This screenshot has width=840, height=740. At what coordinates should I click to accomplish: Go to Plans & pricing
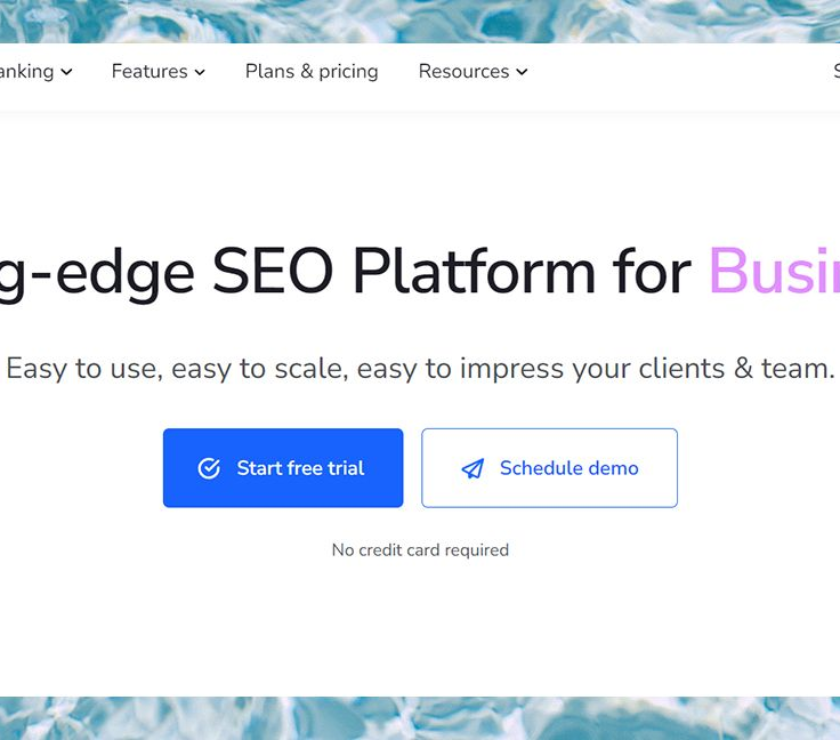pyautogui.click(x=312, y=71)
